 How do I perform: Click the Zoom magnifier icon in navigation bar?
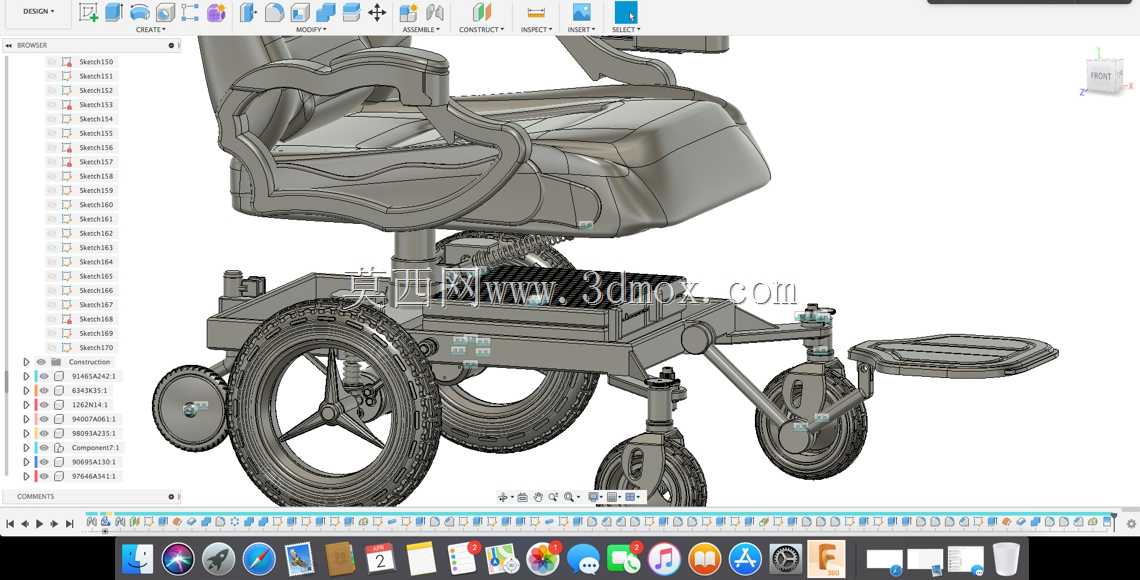coord(554,497)
